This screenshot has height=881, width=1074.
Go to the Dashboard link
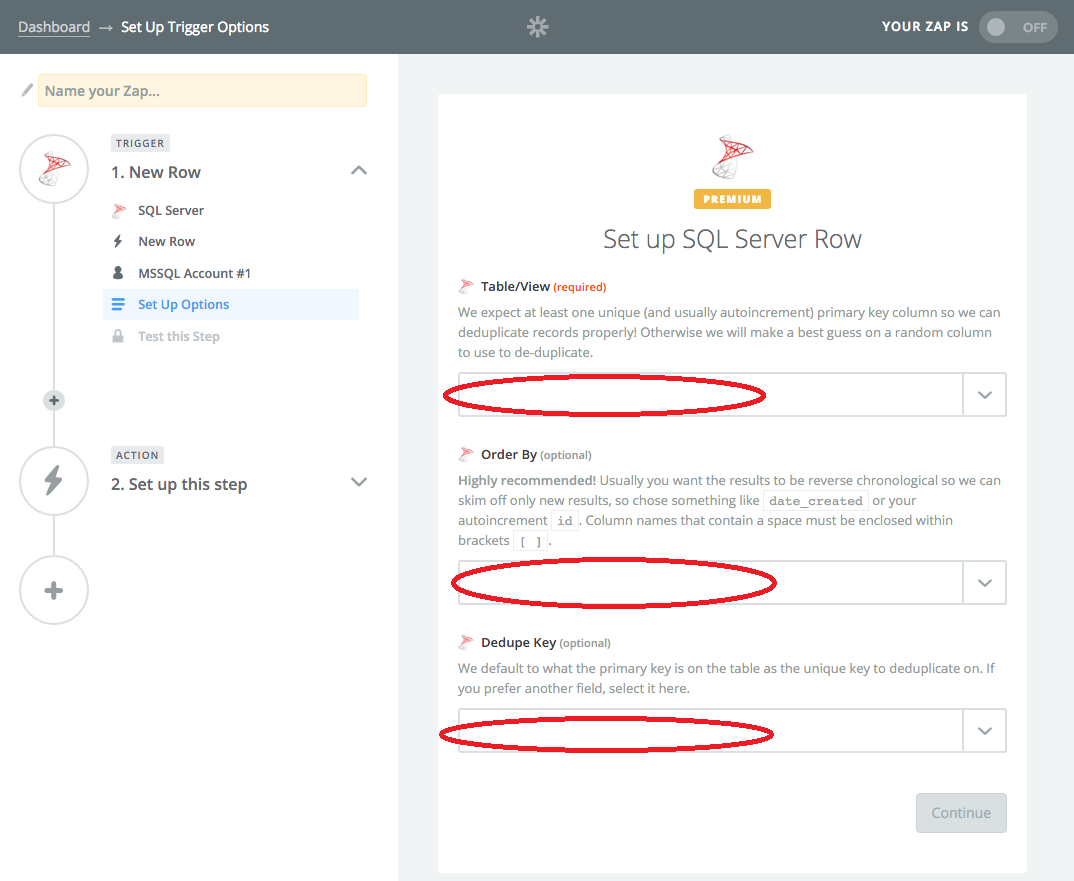pos(54,27)
